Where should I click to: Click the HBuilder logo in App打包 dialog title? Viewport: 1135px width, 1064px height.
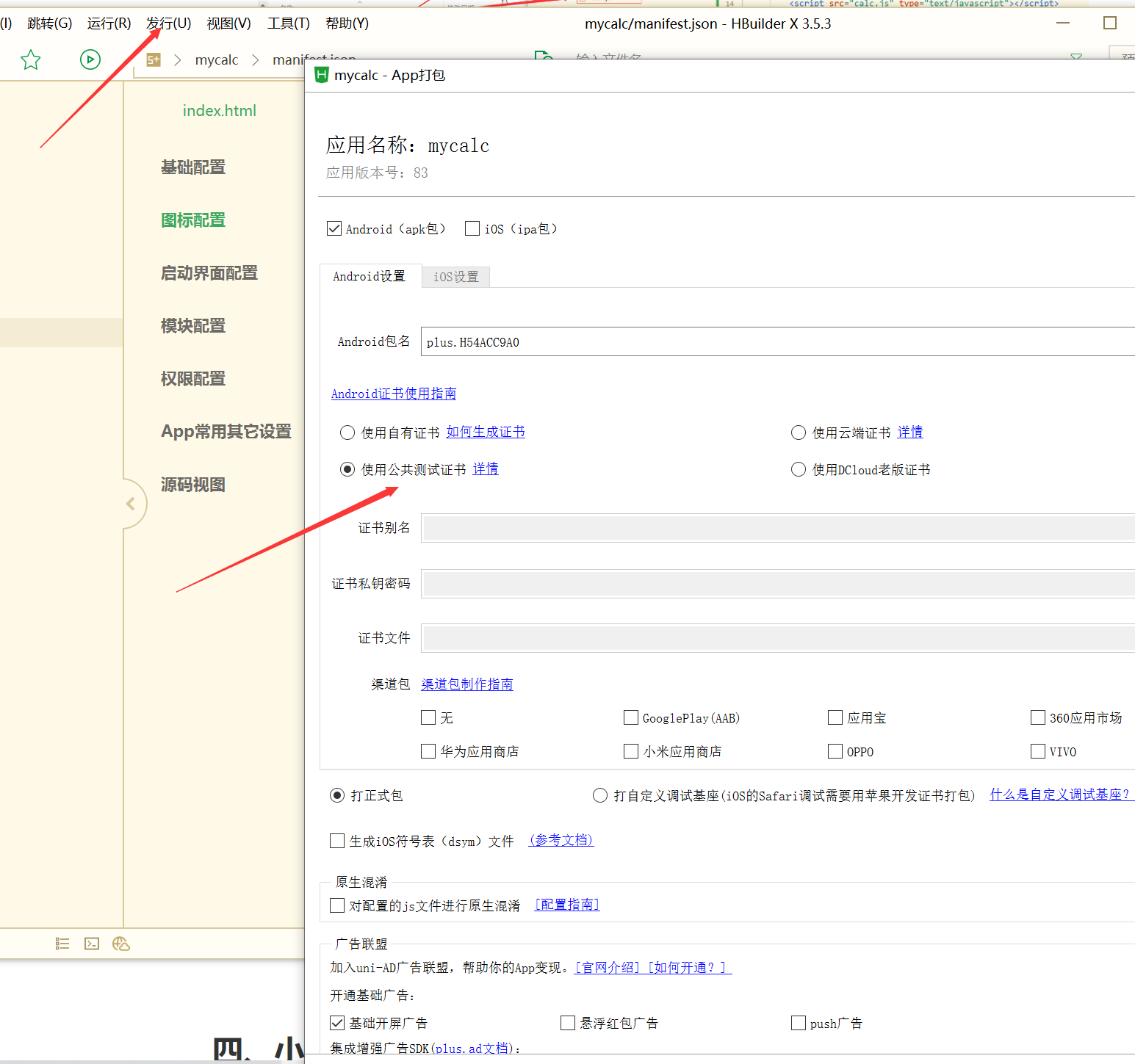point(322,75)
